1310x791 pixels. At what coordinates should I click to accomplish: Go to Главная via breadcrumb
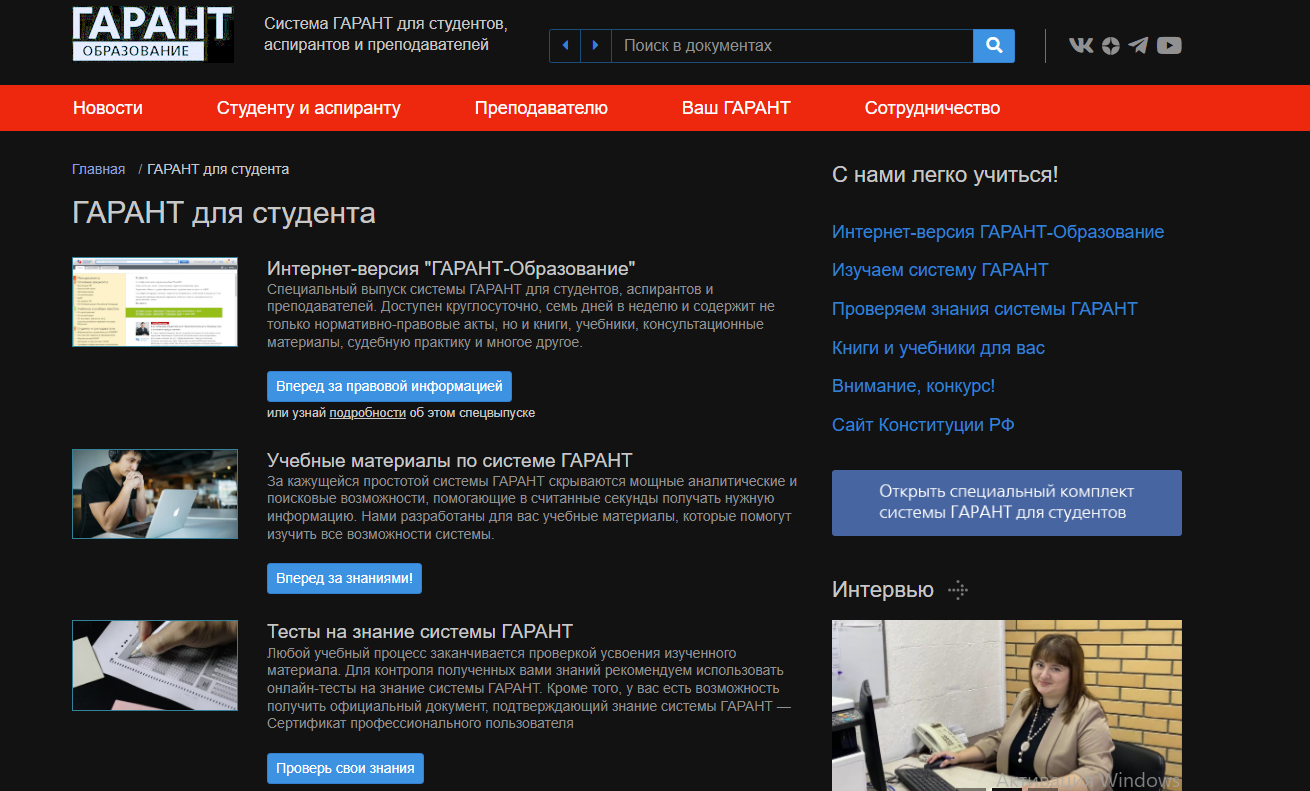pos(98,169)
